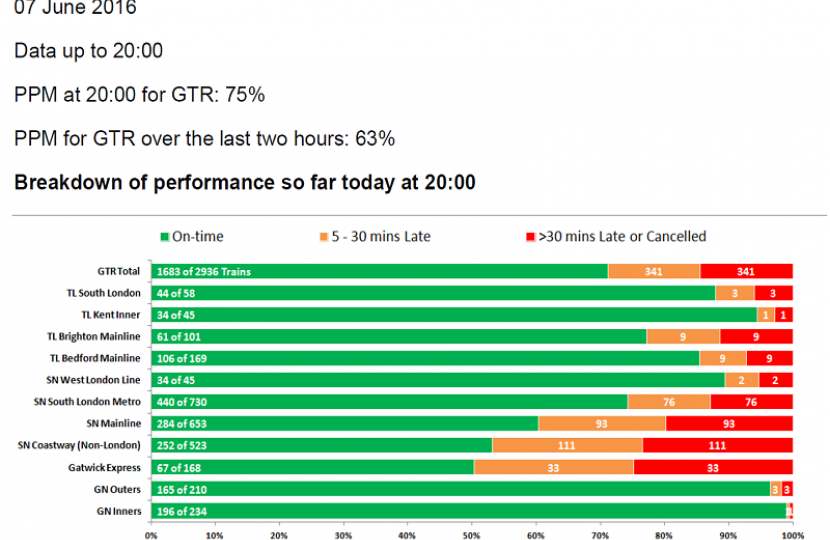Select the GTR Total row label
Screen dimensions: 830x540
coord(120,271)
